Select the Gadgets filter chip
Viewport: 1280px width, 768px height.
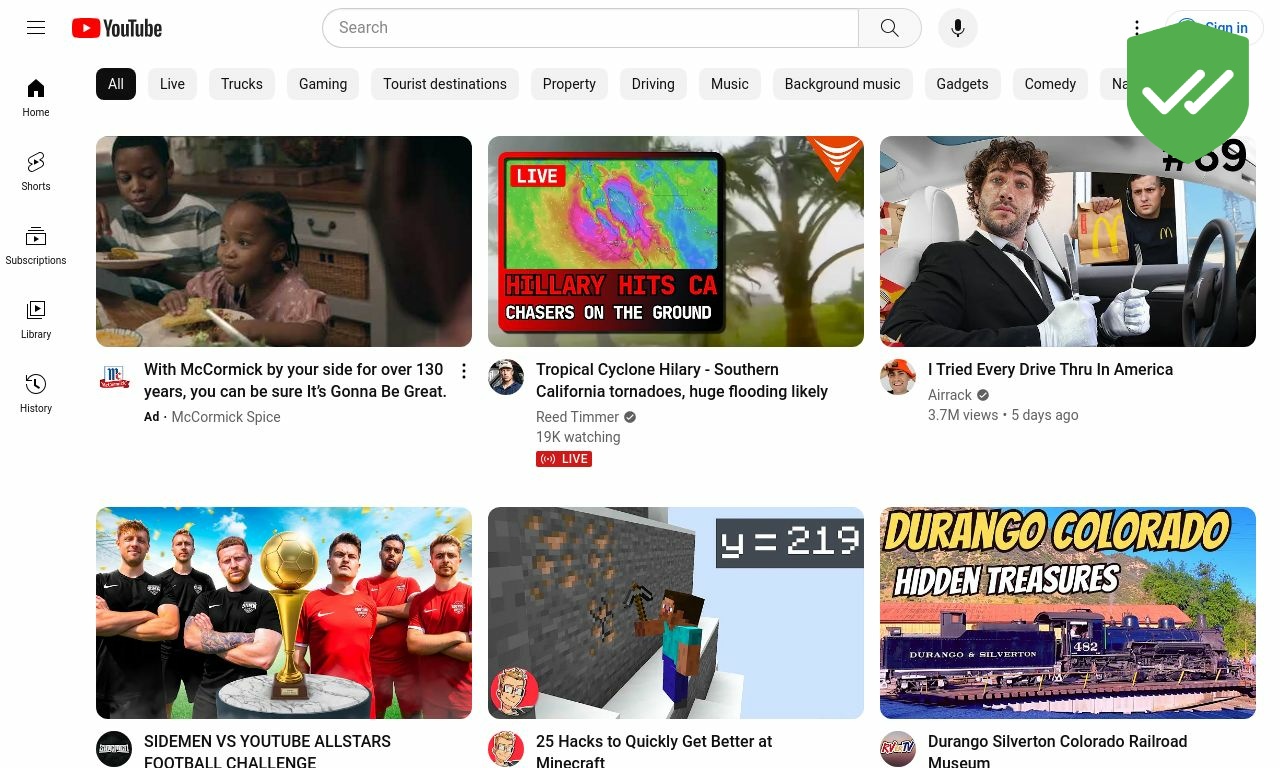point(962,84)
